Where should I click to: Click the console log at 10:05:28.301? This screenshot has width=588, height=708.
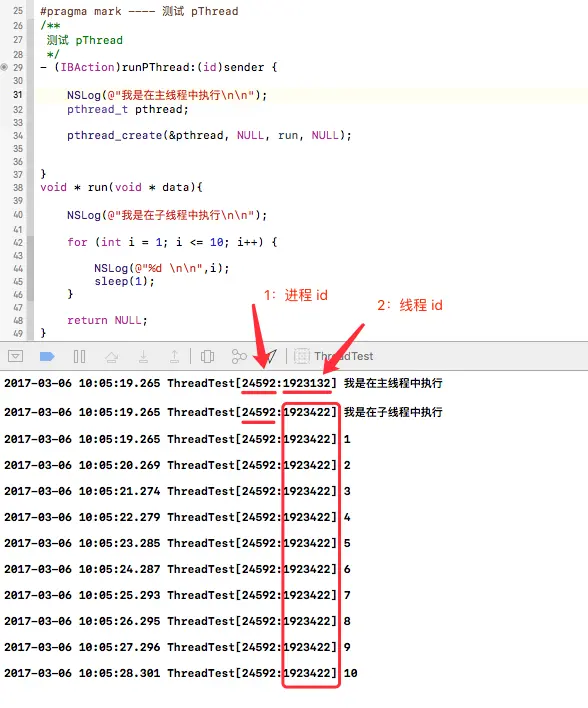point(181,673)
